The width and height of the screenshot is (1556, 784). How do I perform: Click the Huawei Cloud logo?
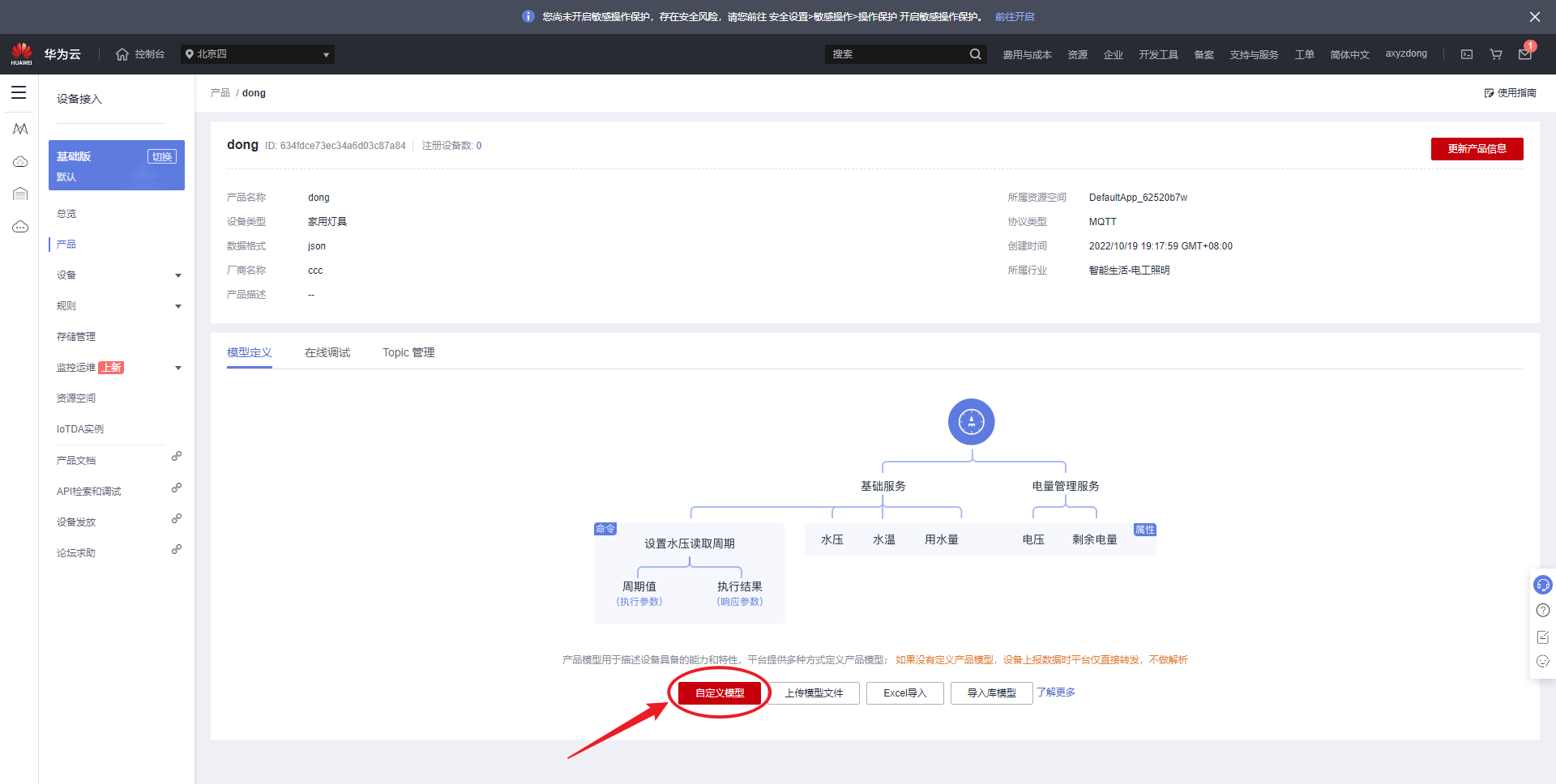(x=22, y=53)
